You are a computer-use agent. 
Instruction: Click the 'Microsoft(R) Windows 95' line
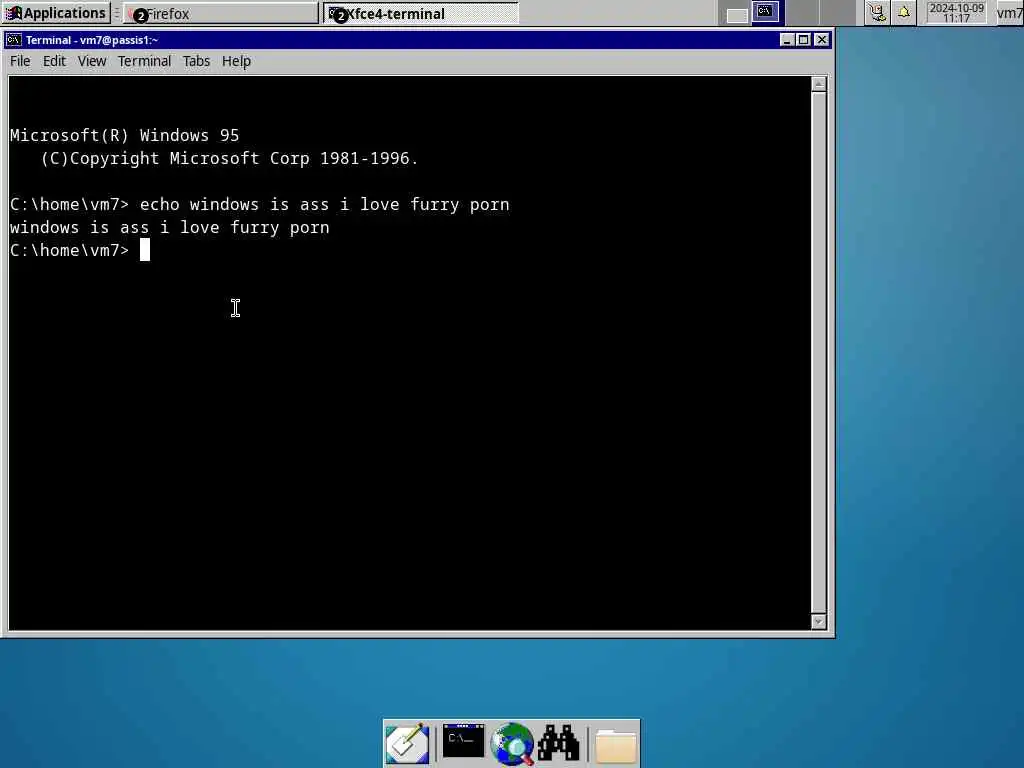click(124, 135)
